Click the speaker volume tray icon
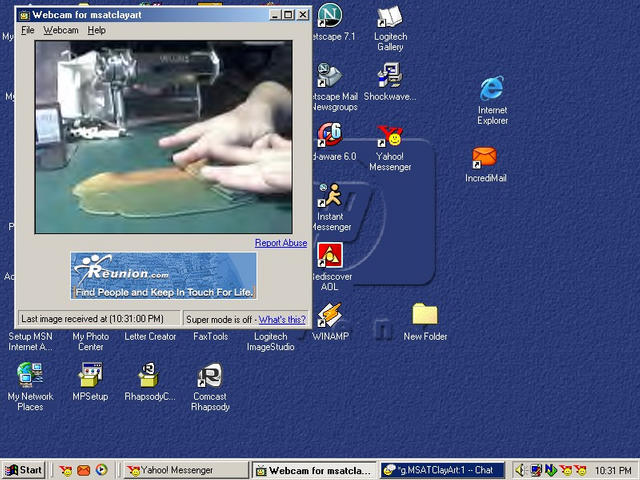The height and width of the screenshot is (480, 640). (520, 471)
